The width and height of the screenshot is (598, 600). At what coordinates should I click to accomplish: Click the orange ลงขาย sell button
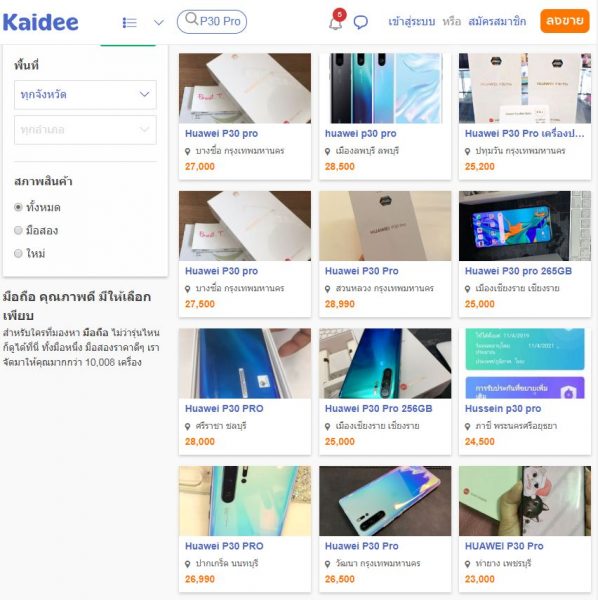[565, 21]
